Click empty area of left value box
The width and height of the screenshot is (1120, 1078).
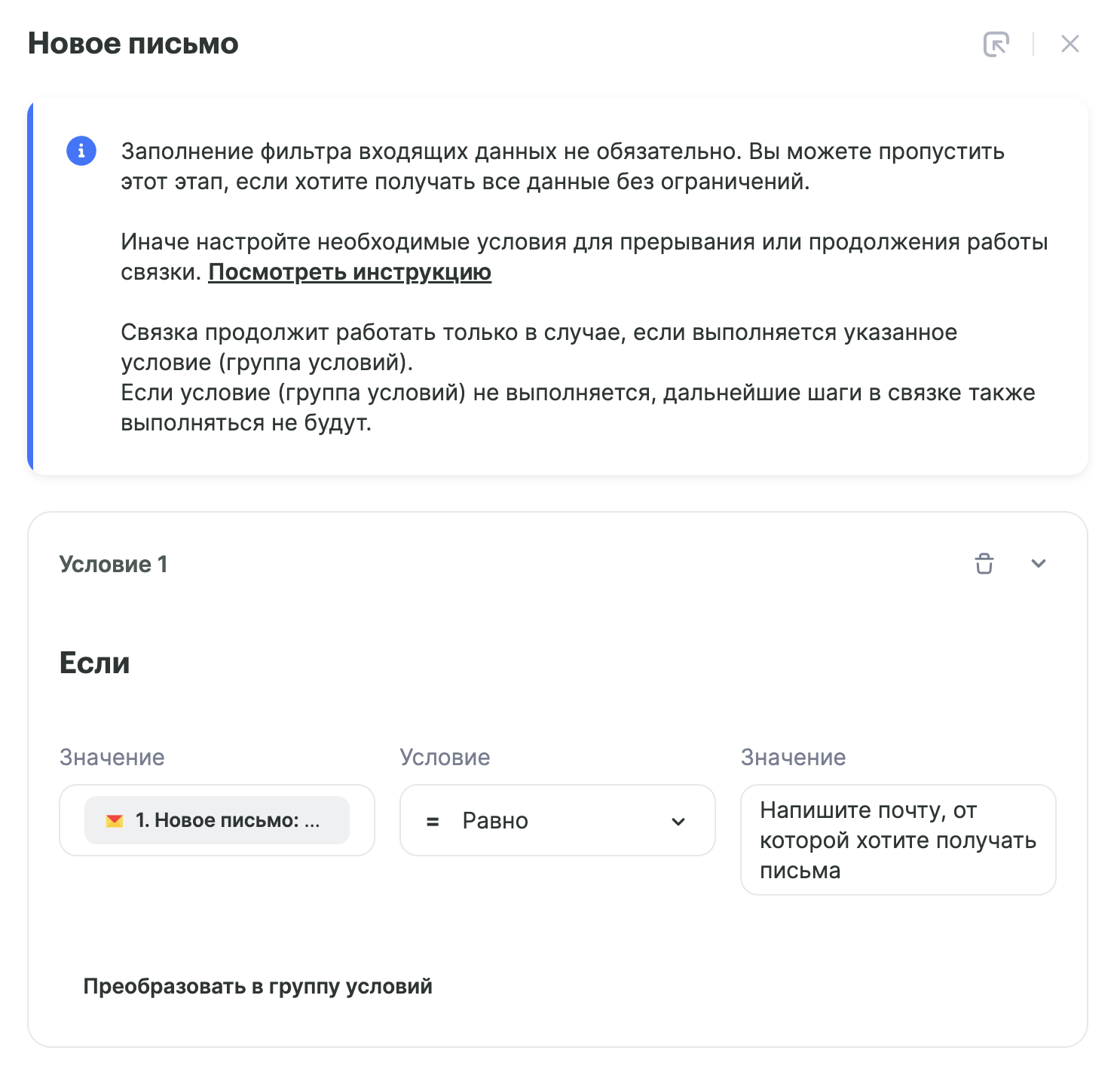[362, 820]
